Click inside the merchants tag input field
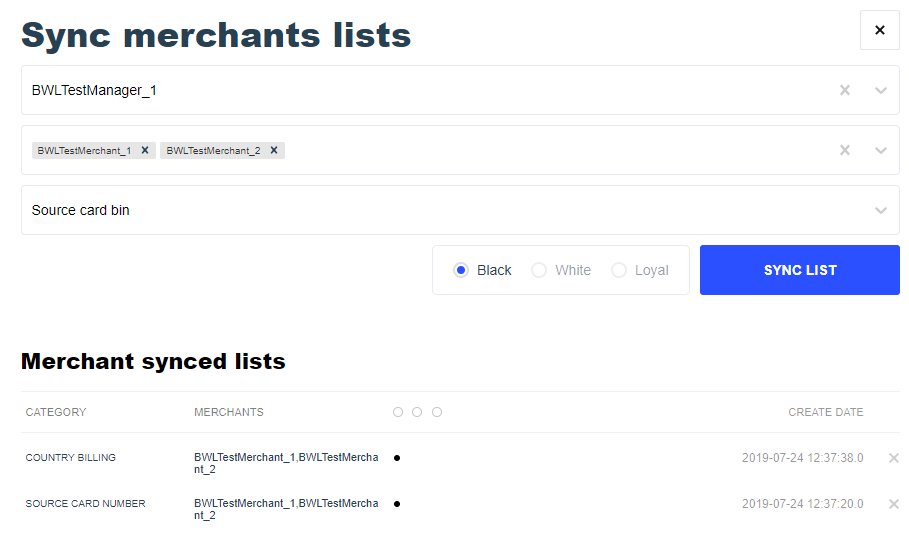The height and width of the screenshot is (540, 909). (x=550, y=150)
